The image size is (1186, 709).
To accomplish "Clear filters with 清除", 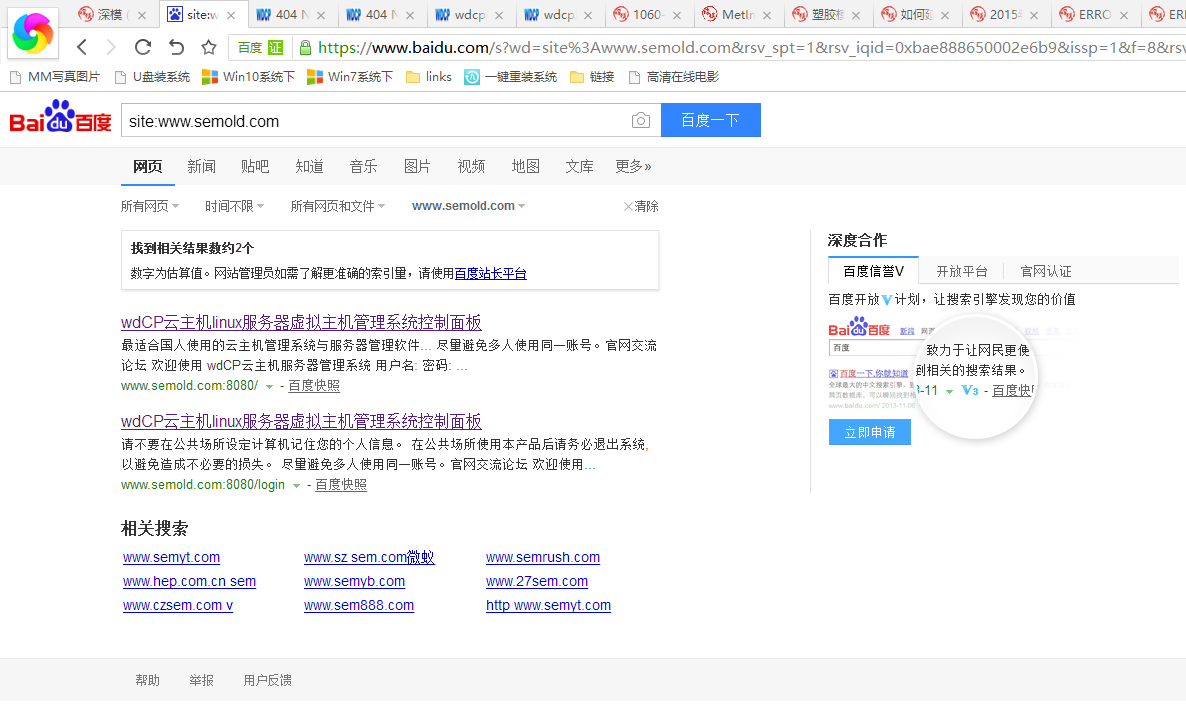I will coord(641,206).
